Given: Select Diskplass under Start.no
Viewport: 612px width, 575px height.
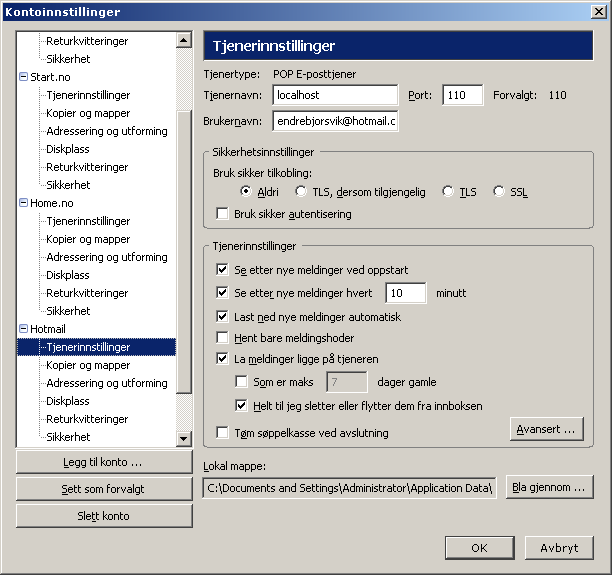Looking at the screenshot, I should click(x=68, y=149).
